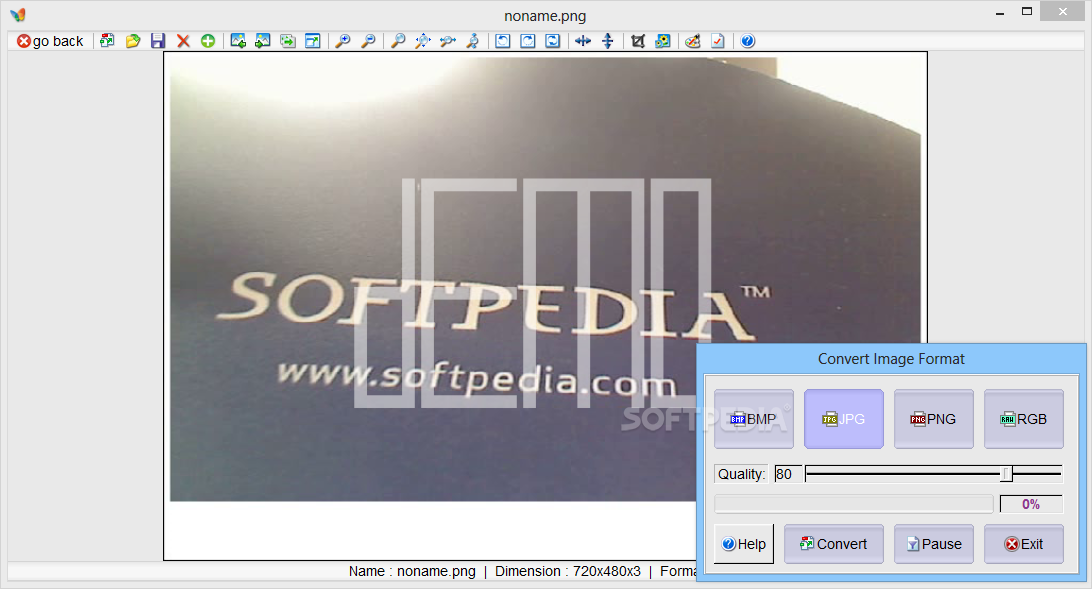Select the crop tool icon
The width and height of the screenshot is (1092, 589).
click(638, 41)
